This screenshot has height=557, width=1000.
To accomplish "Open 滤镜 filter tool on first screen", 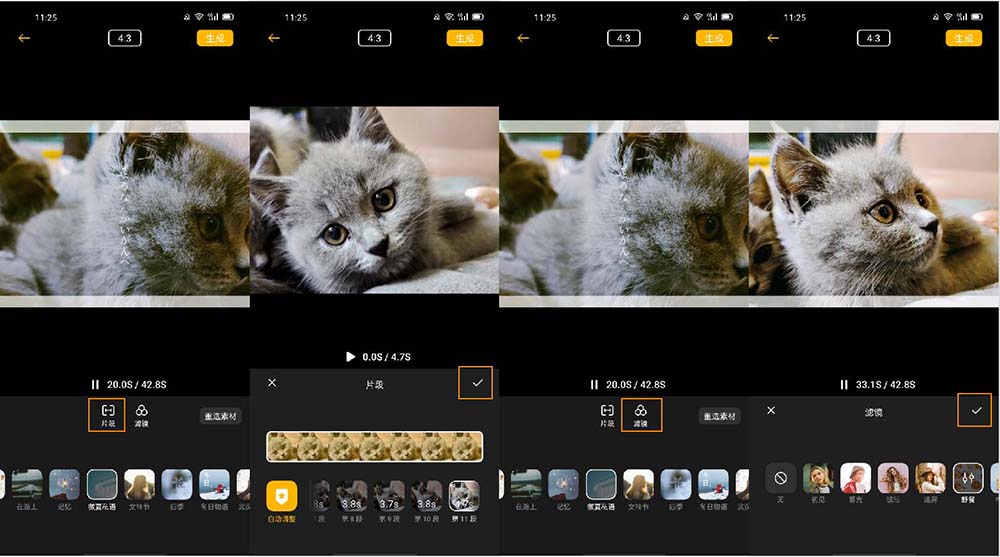I will (142, 415).
